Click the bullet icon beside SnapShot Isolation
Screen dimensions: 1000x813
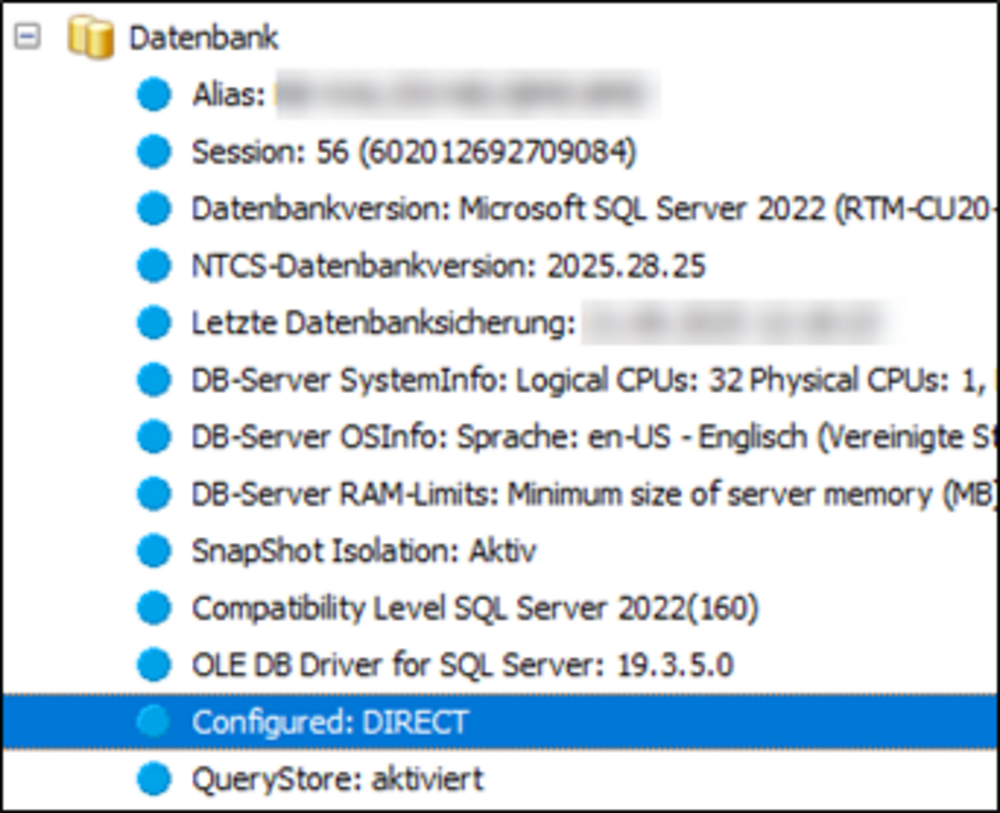(x=153, y=550)
